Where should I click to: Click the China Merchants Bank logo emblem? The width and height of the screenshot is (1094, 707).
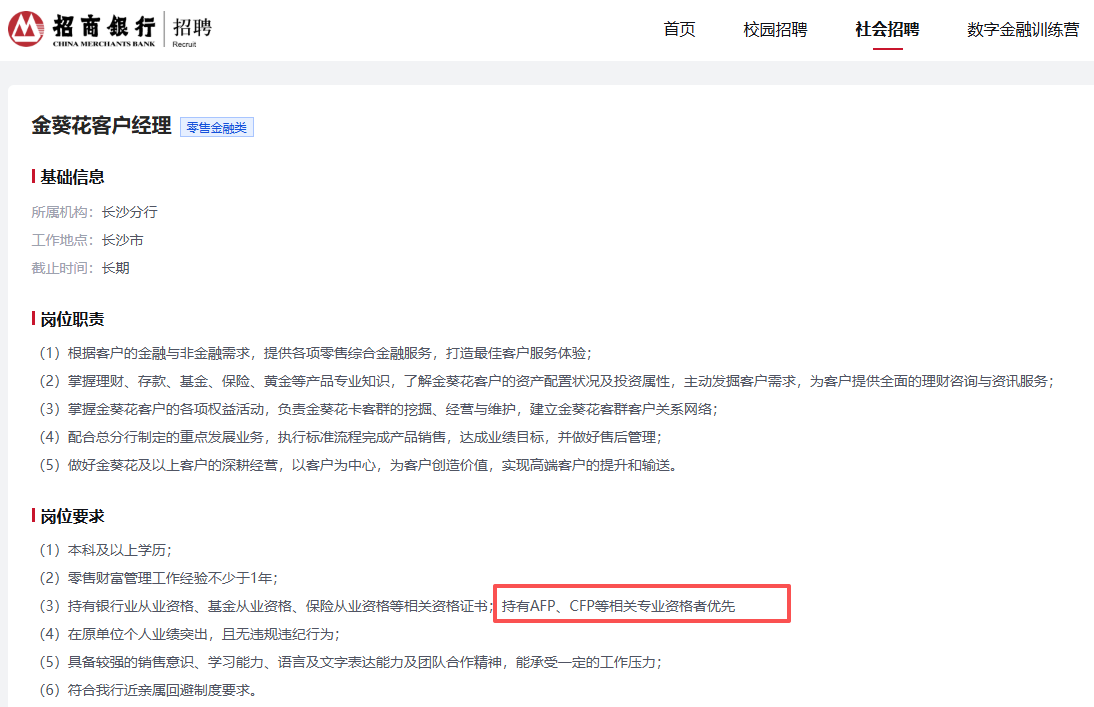(26, 29)
